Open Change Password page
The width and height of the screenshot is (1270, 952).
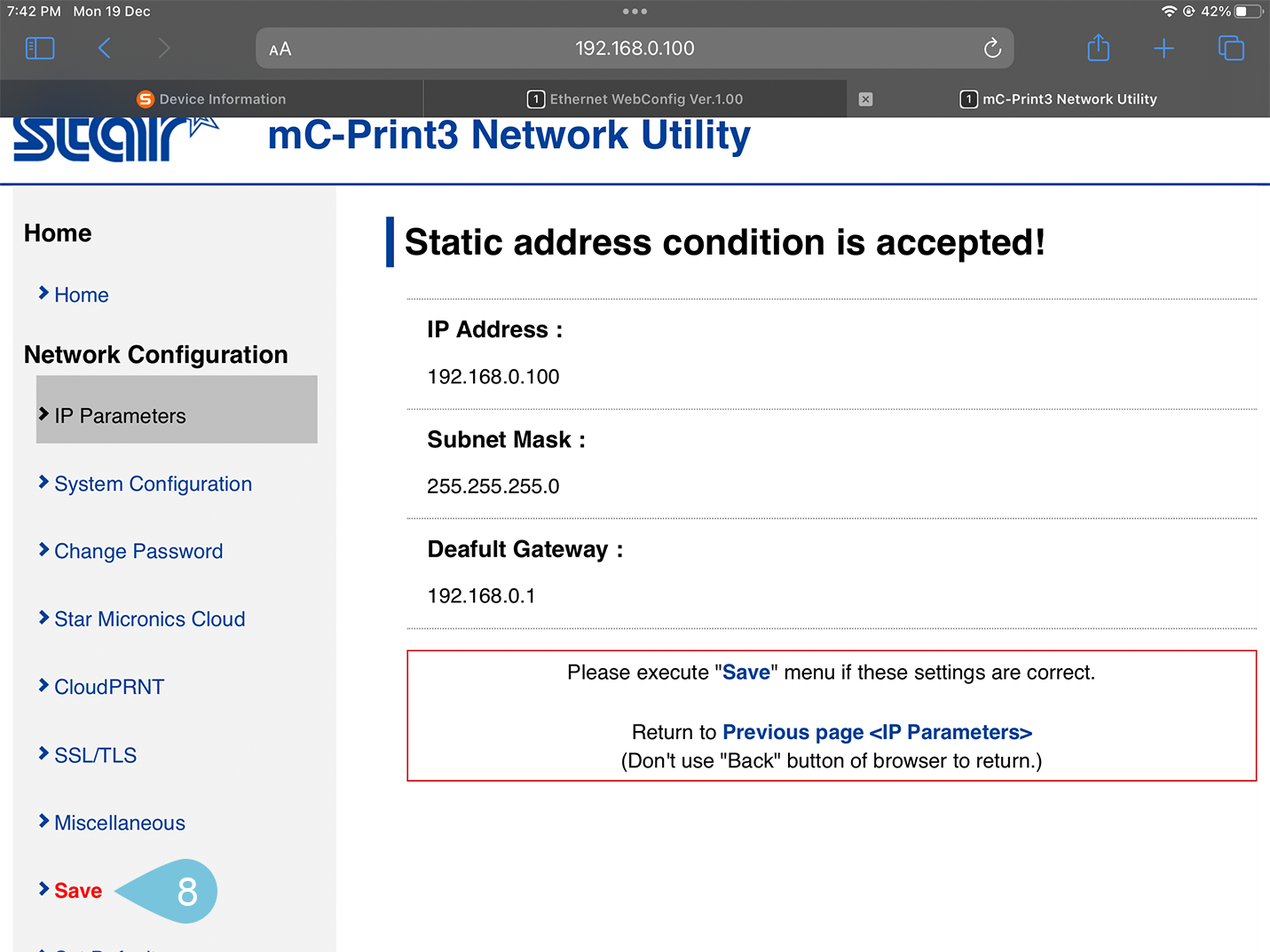(x=138, y=552)
